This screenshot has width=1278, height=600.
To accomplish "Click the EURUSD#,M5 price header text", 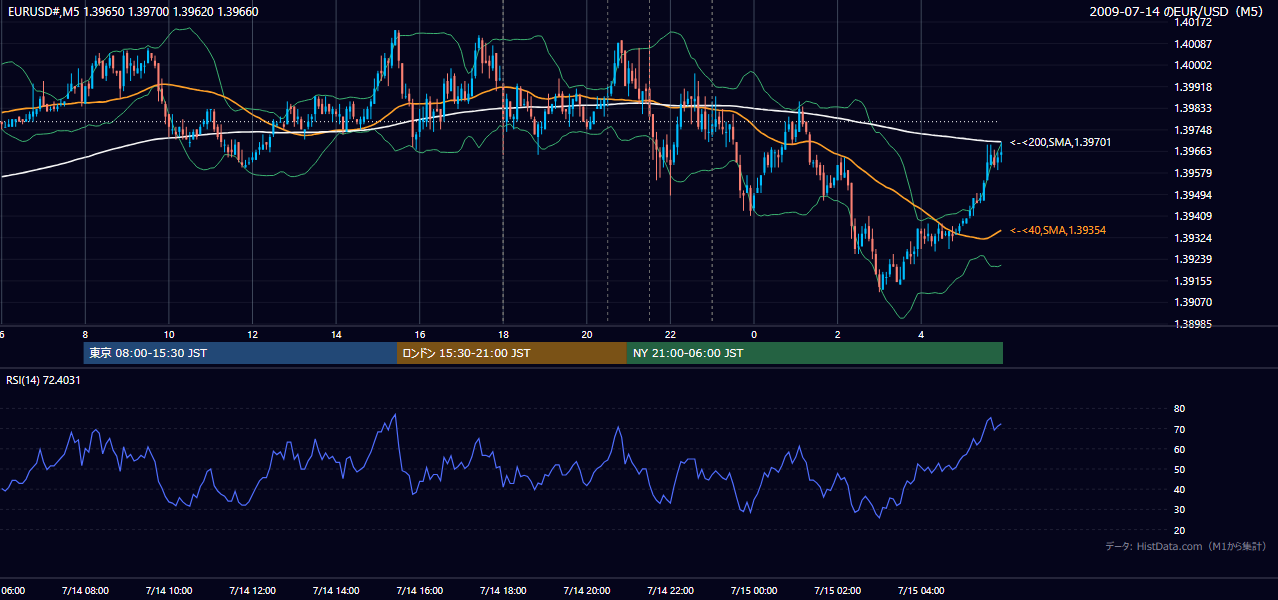I will 133,11.
